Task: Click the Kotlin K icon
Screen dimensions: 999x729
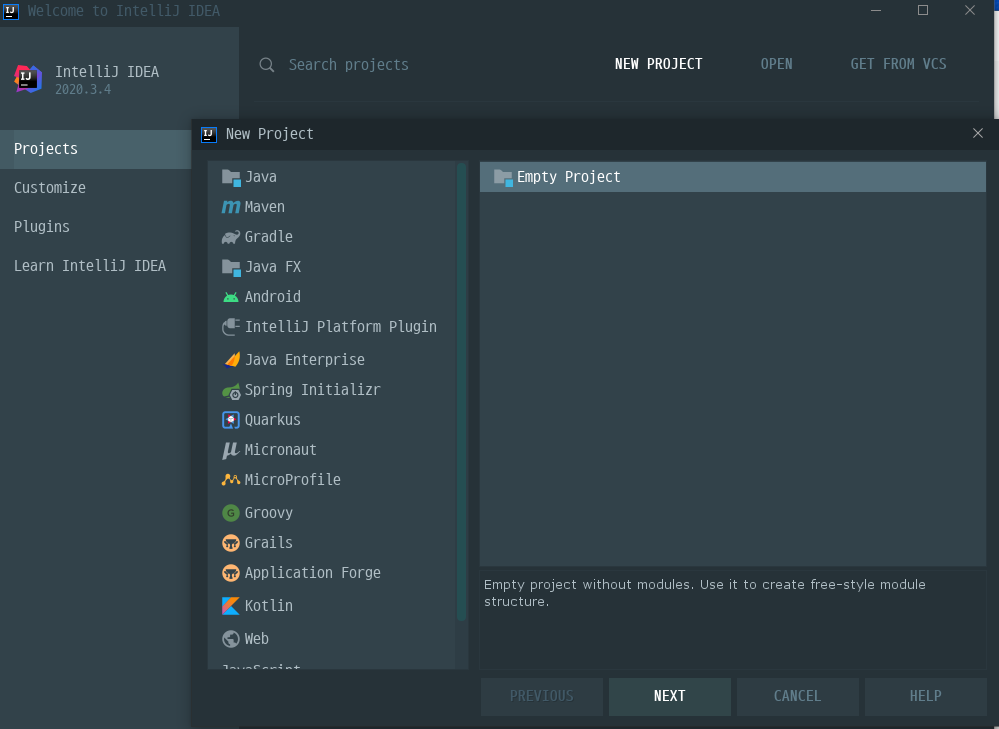Action: tap(231, 606)
